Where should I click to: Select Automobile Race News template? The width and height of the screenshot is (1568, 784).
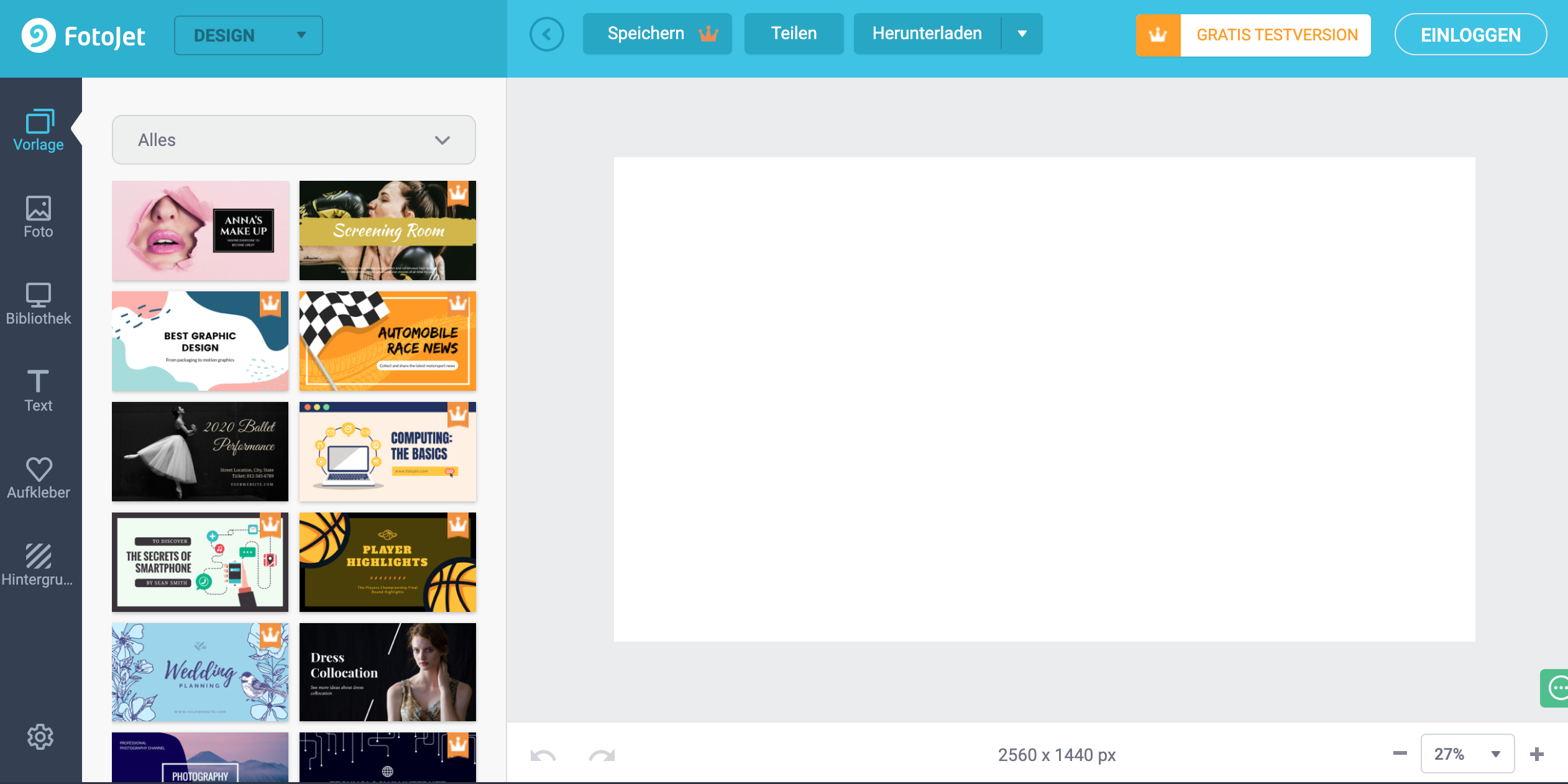tap(388, 341)
